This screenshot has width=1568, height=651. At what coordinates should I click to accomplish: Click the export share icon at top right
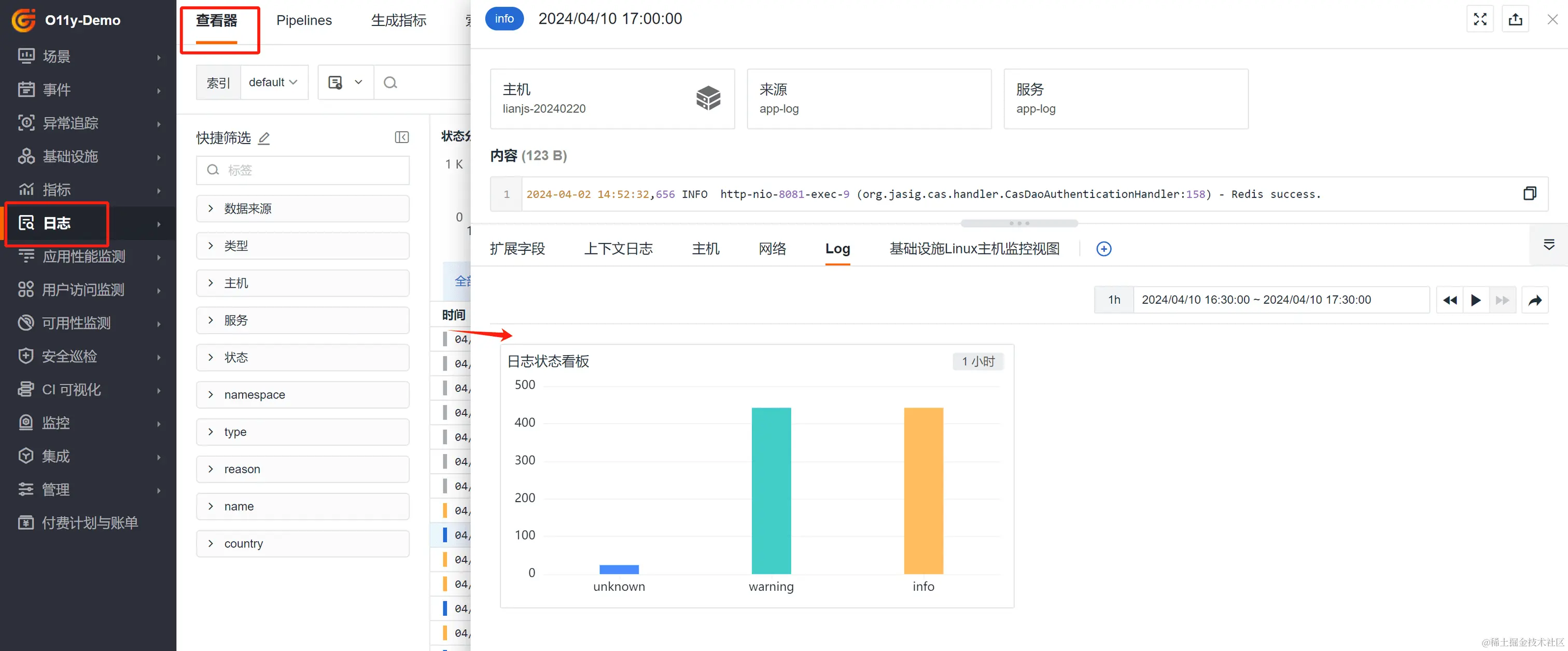(x=1515, y=20)
